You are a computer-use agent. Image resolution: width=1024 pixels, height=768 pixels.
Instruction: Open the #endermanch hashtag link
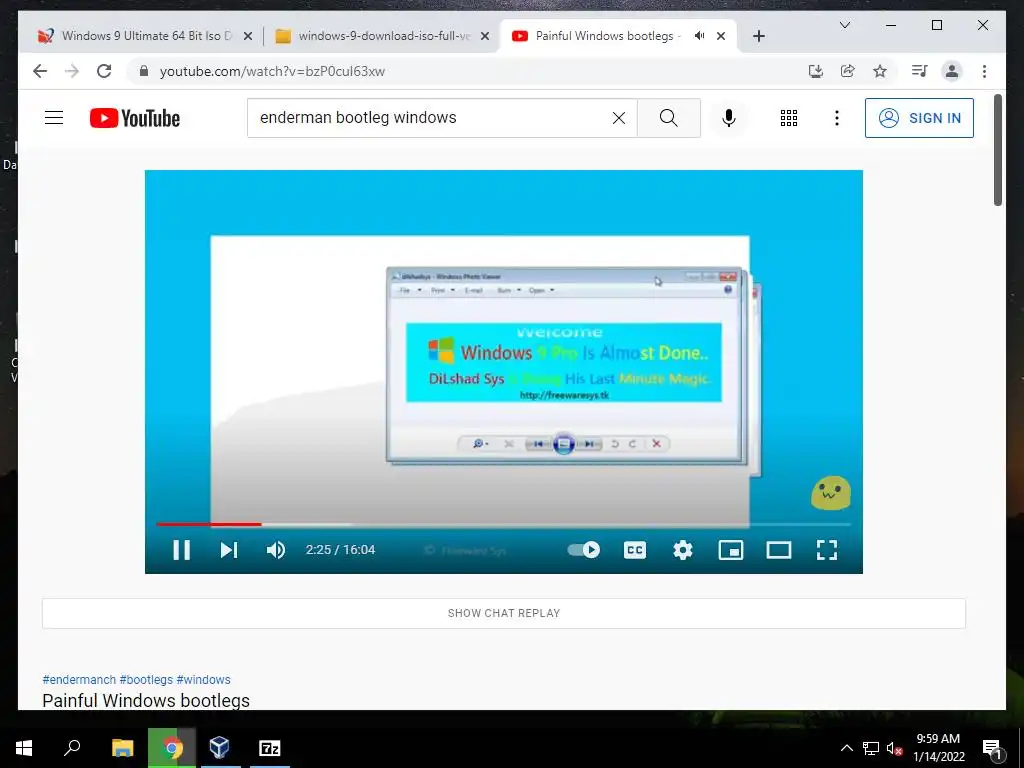pos(79,680)
